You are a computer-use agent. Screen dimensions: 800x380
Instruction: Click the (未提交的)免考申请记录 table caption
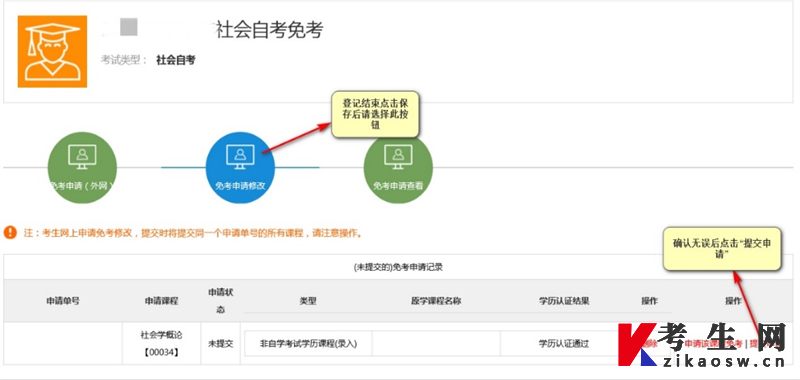coord(398,267)
